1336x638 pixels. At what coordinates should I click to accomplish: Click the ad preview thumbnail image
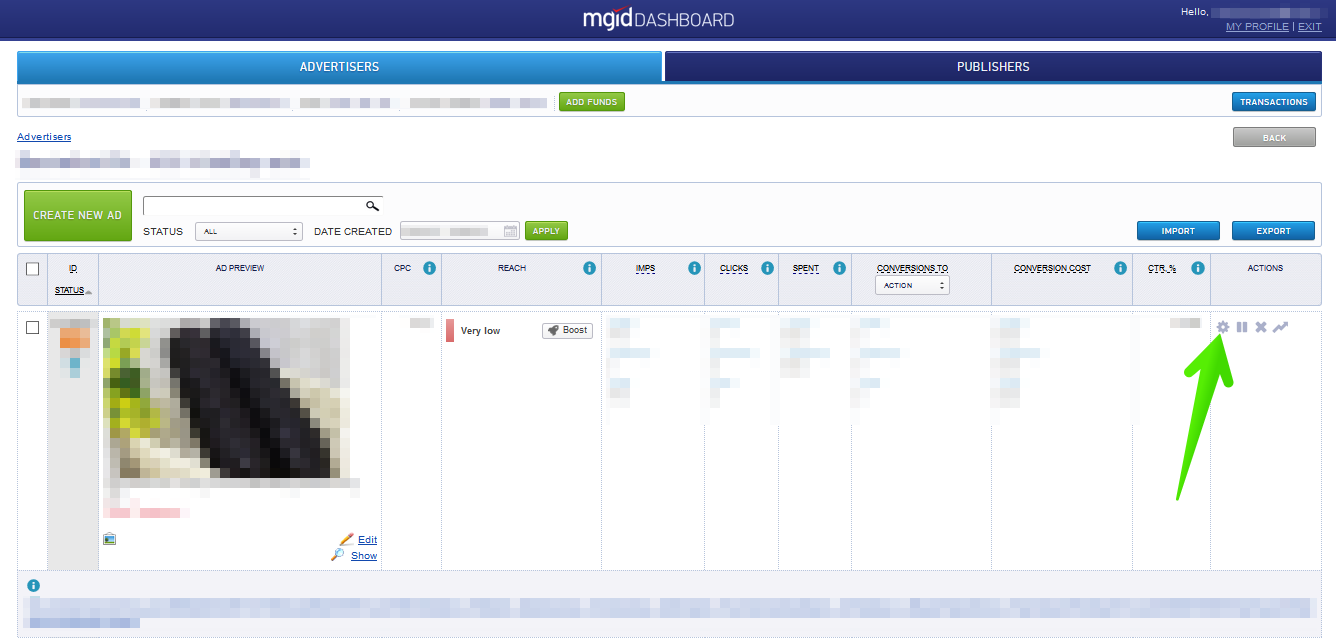[x=227, y=398]
